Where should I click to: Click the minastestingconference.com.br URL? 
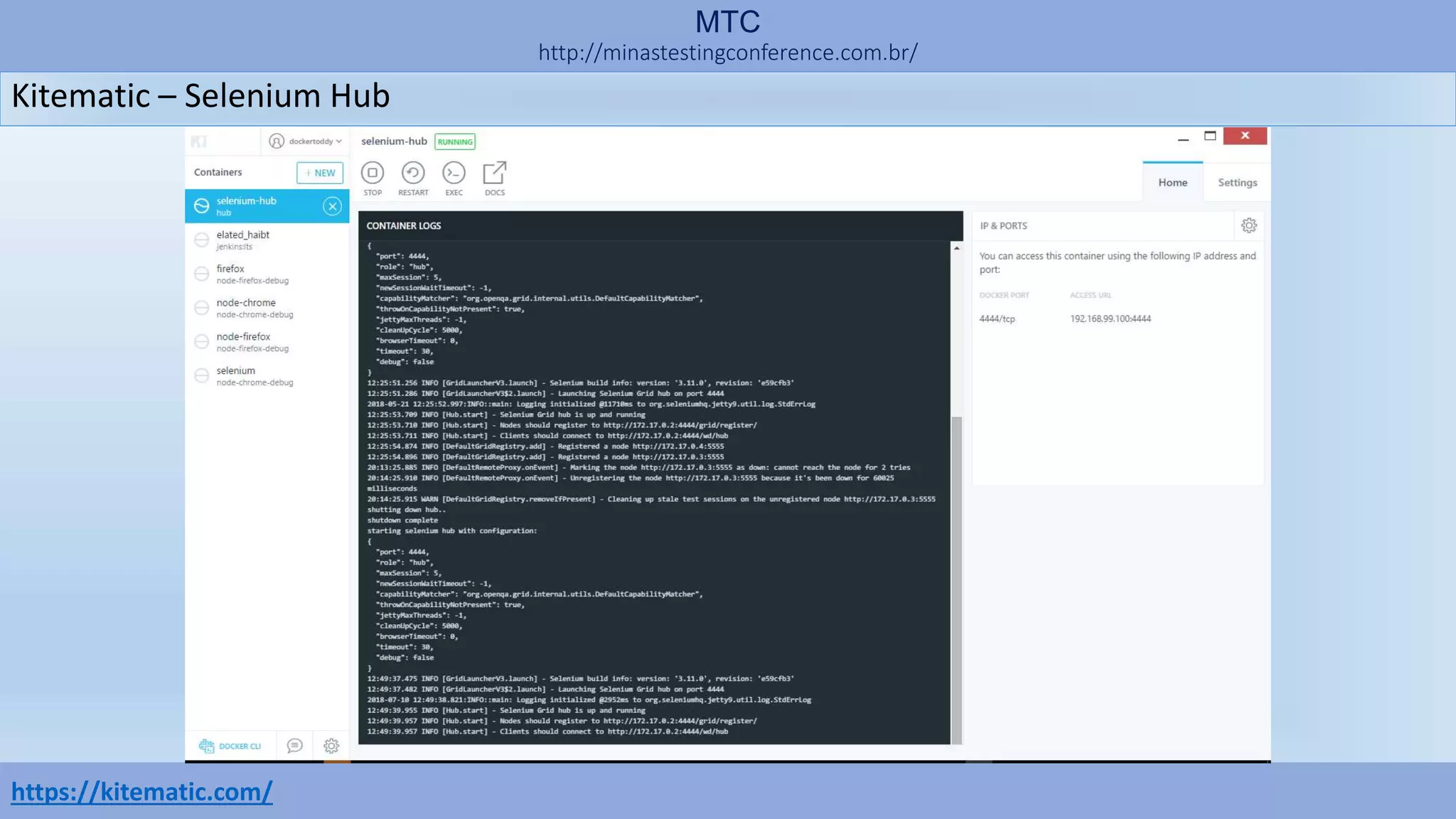728,52
